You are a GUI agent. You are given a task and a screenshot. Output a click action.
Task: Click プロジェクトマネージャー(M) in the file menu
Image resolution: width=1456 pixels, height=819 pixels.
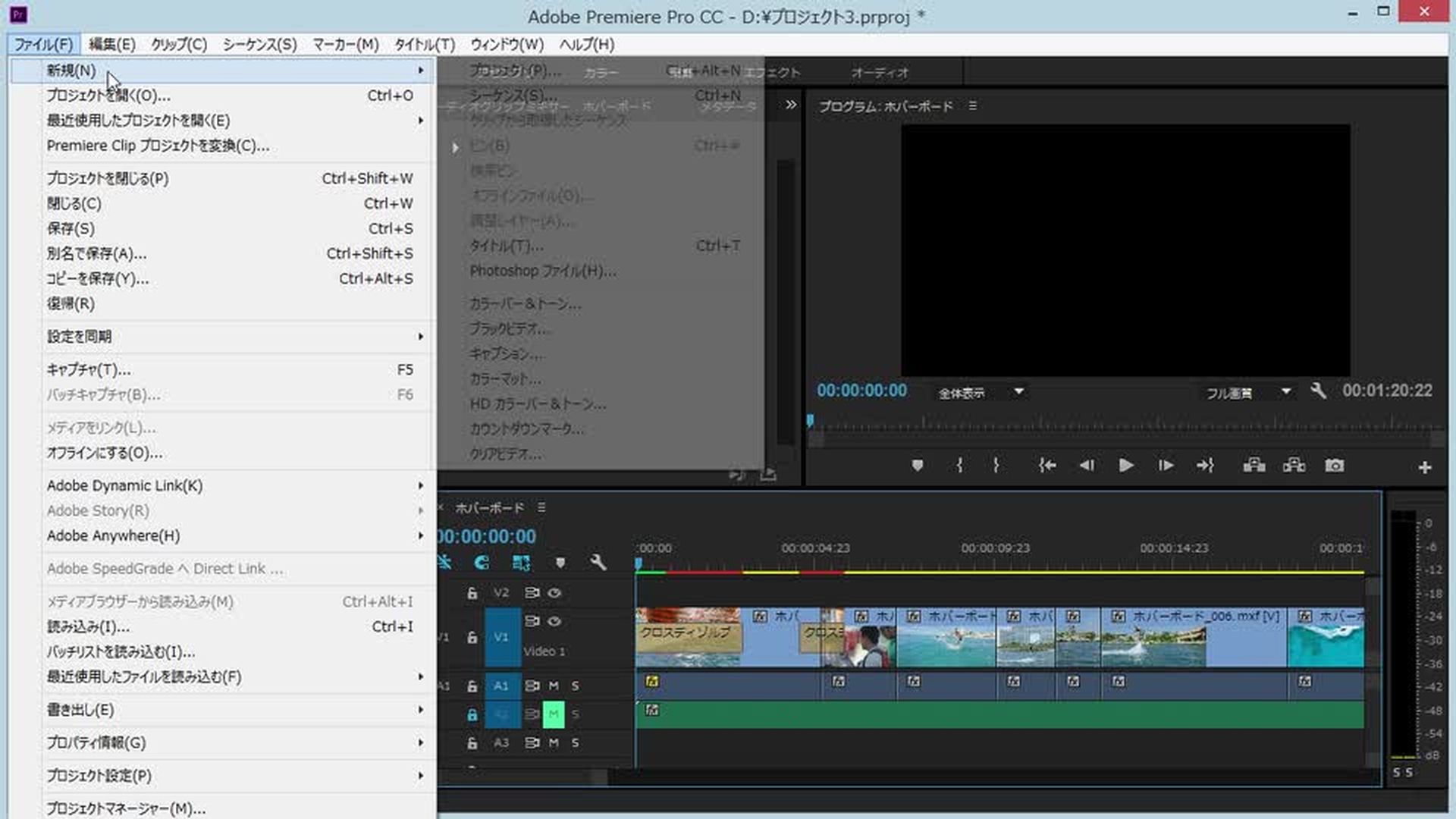126,809
